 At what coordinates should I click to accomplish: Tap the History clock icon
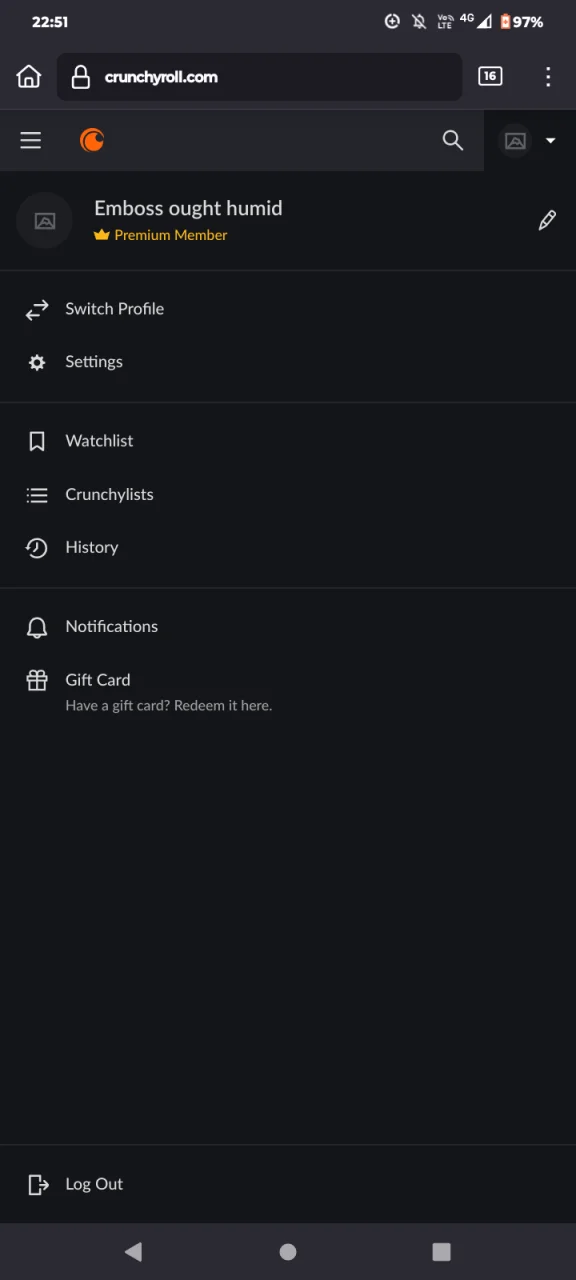click(x=37, y=548)
